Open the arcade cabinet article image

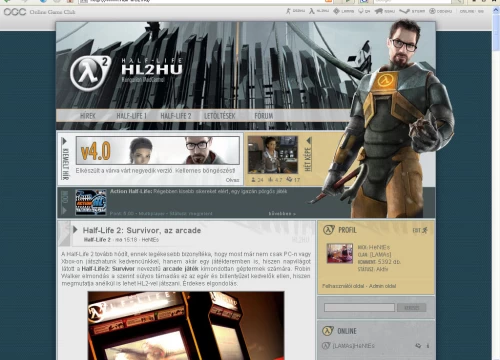pos(186,326)
